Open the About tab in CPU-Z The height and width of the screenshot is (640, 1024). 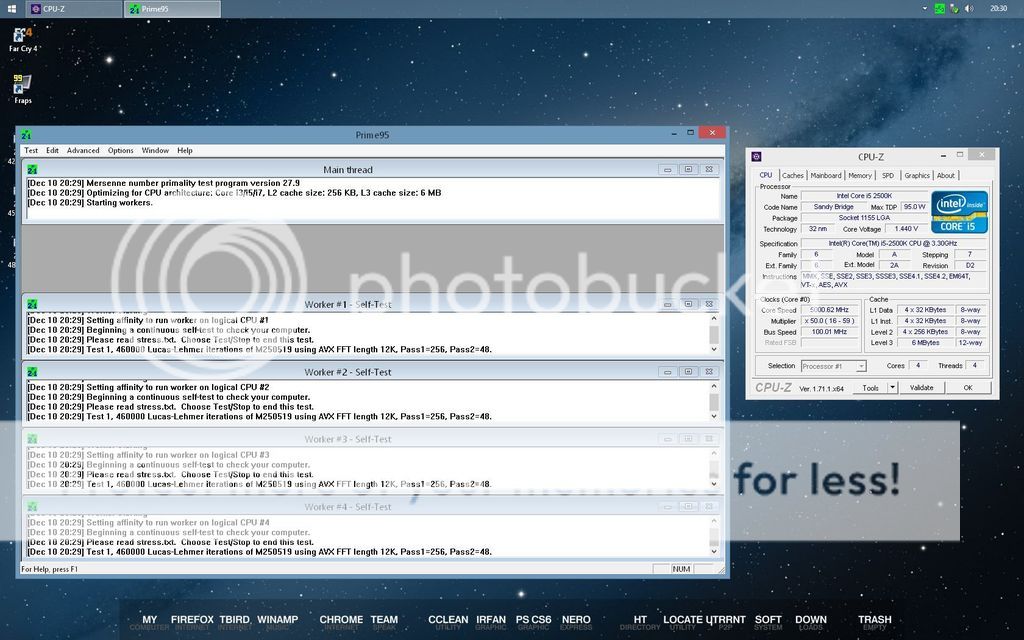click(x=945, y=176)
